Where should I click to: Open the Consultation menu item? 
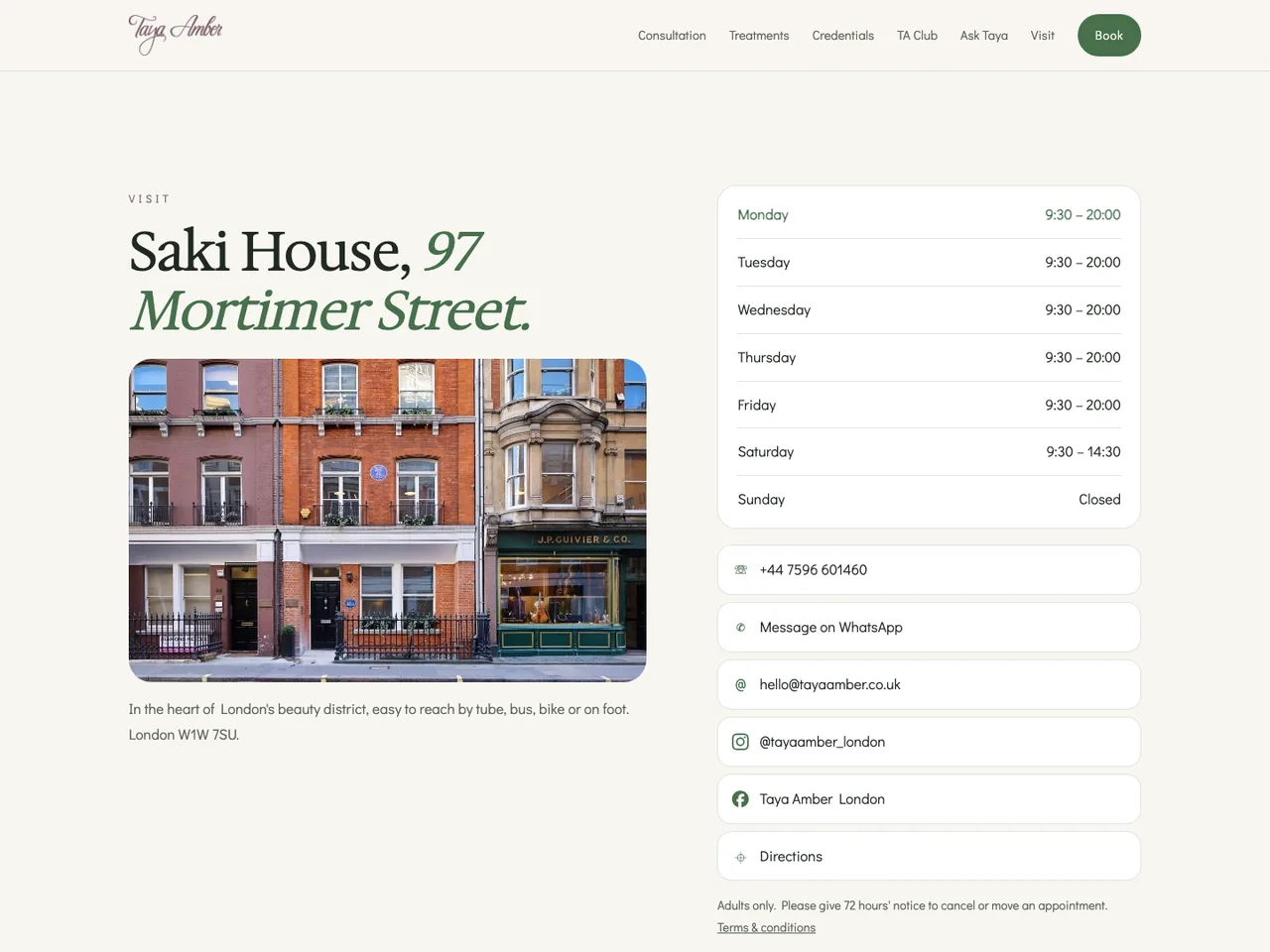pyautogui.click(x=672, y=36)
